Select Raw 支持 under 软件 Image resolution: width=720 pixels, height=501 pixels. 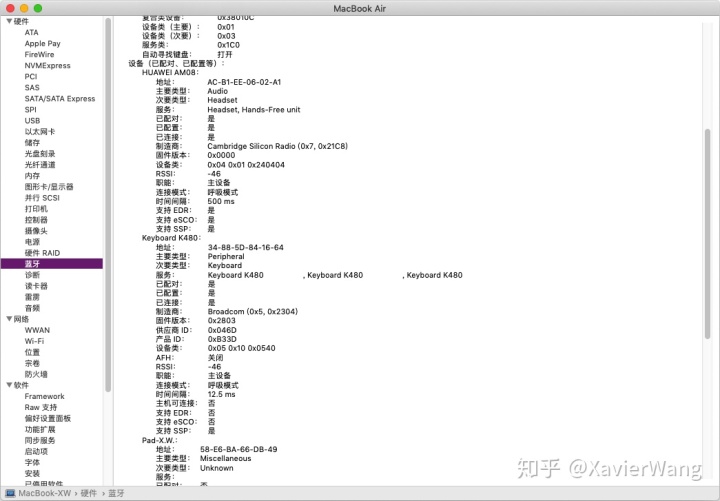[x=40, y=407]
